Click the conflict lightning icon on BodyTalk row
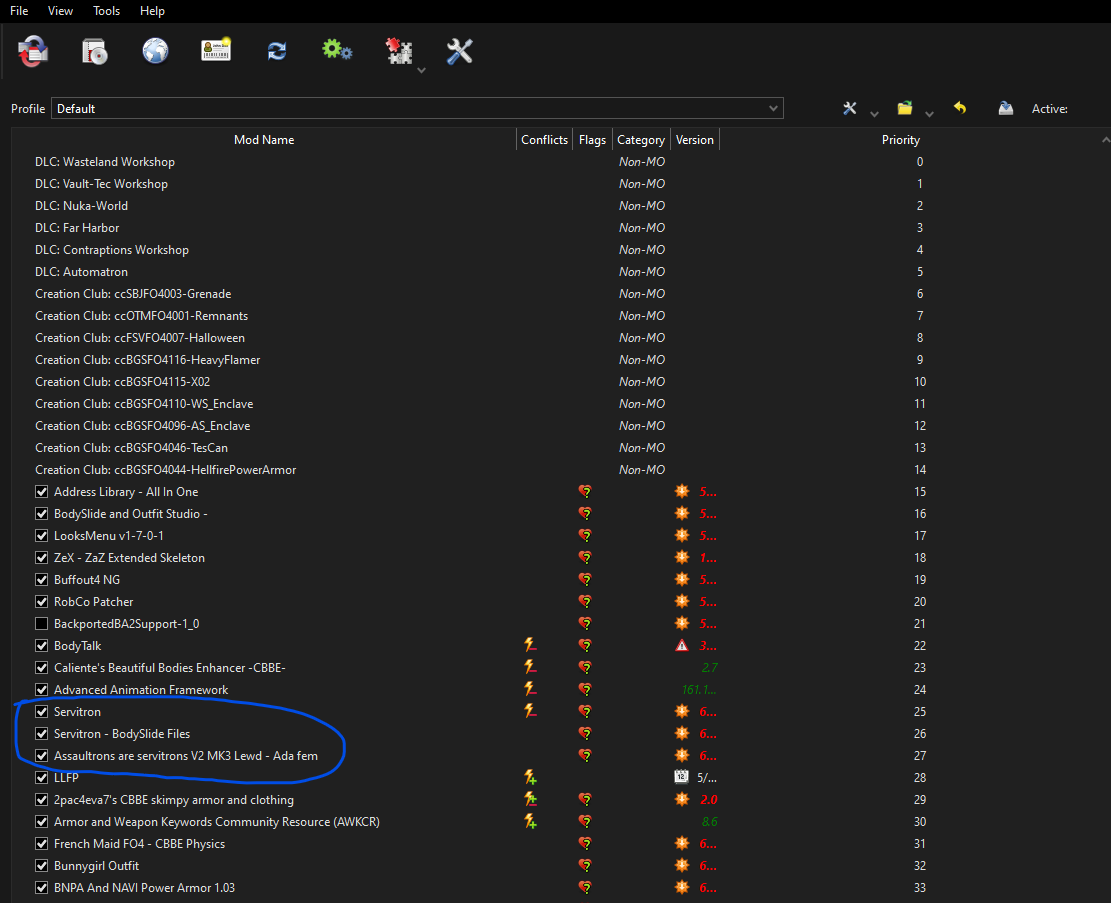 click(x=530, y=645)
